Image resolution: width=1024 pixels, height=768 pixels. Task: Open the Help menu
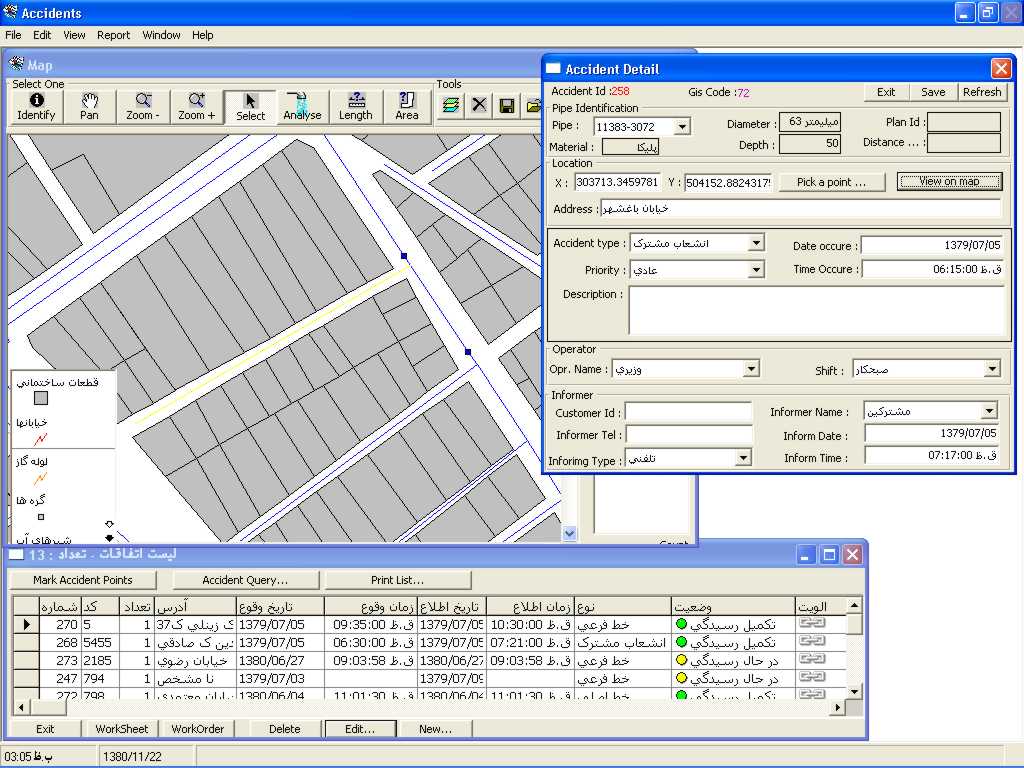(x=202, y=35)
